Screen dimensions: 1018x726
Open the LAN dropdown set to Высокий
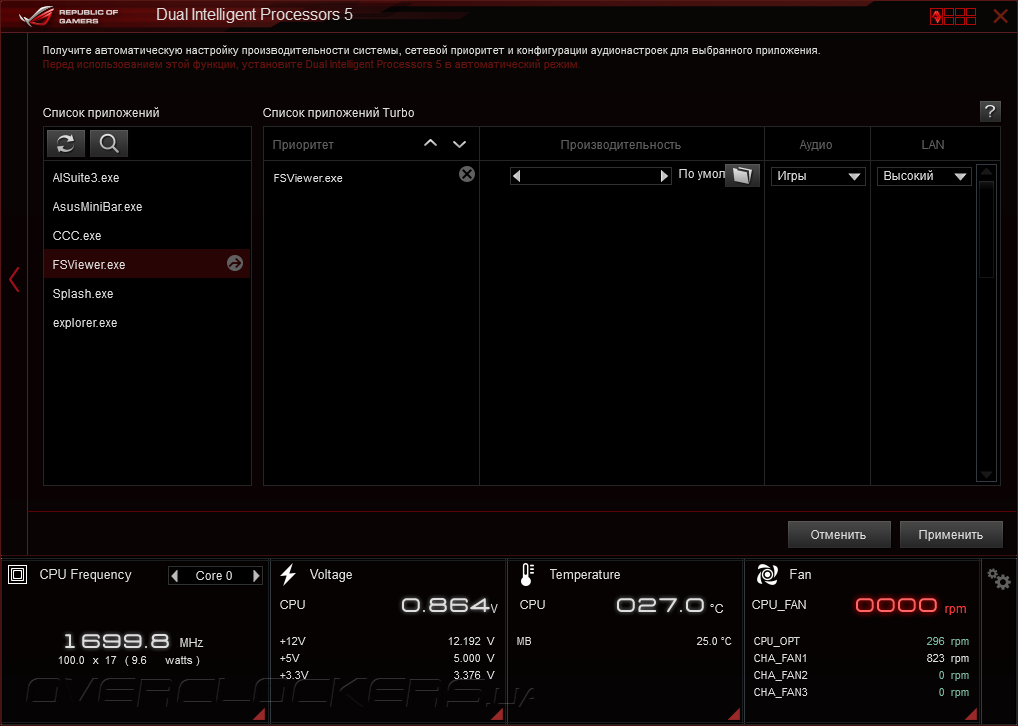[924, 176]
